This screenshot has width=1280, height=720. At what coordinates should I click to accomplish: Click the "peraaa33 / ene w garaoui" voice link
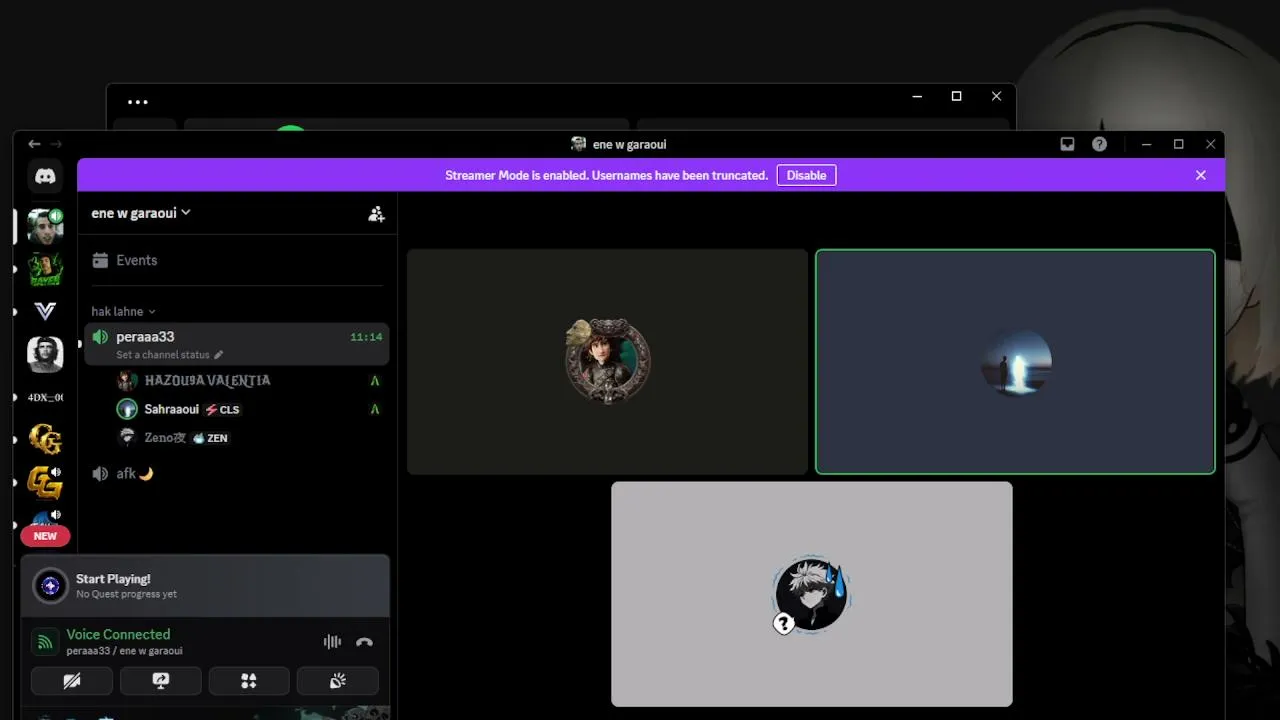124,651
